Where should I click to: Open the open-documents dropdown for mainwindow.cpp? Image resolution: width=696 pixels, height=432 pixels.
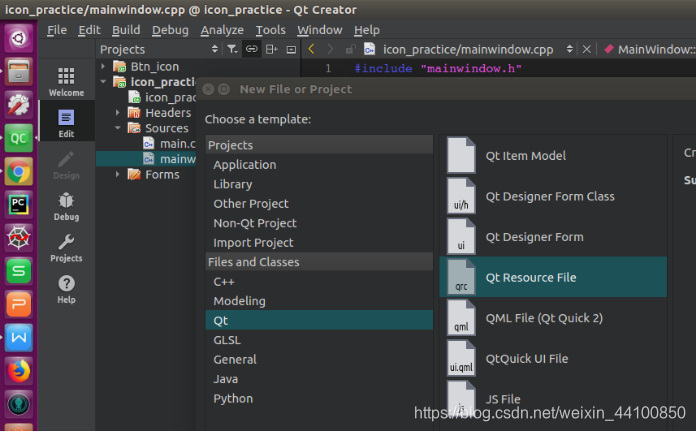[569, 49]
